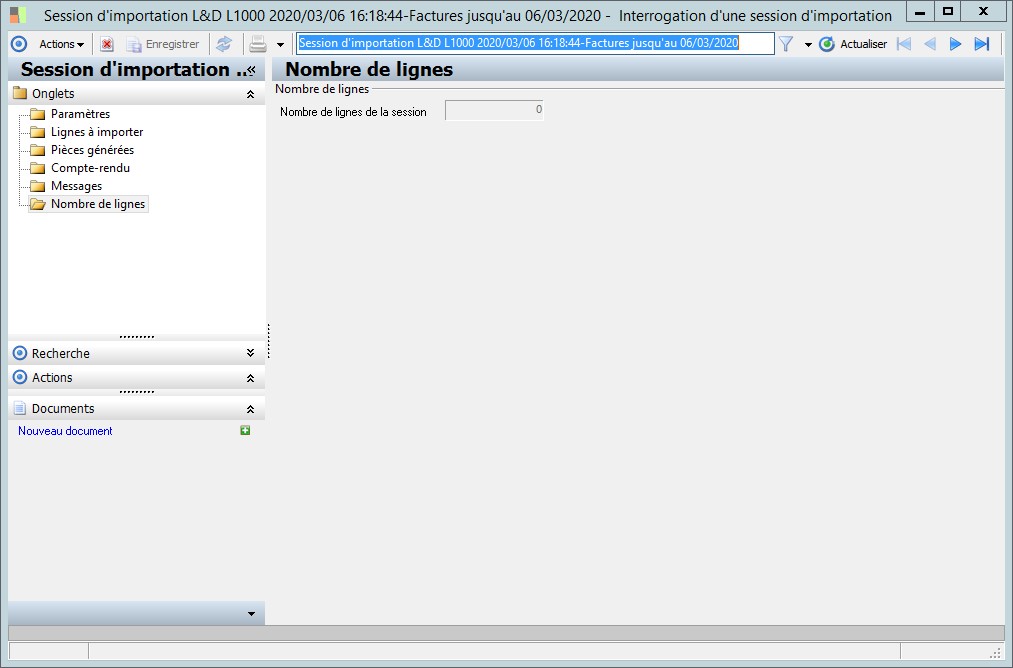Click the Messages folder icon
1013x668 pixels.
[38, 186]
